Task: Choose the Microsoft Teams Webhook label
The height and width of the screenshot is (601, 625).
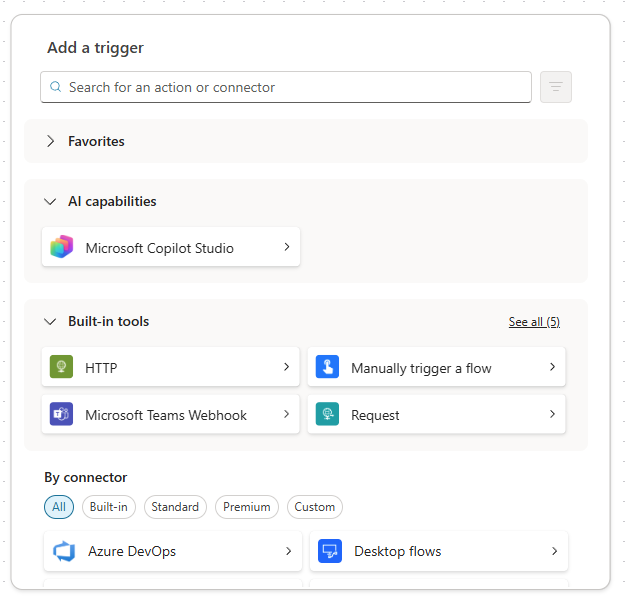Action: [166, 415]
